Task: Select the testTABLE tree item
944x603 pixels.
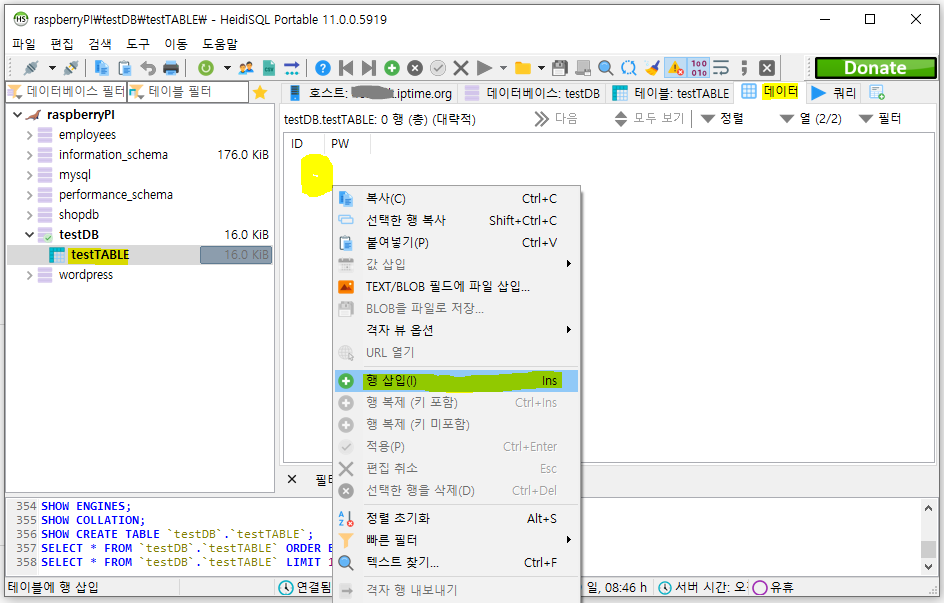Action: coord(99,255)
